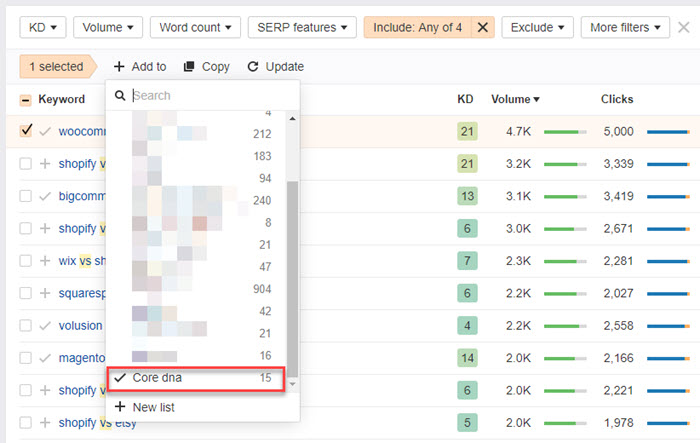
Task: Click the checkmark icon next to volusion keyword
Action: pyautogui.click(x=45, y=326)
